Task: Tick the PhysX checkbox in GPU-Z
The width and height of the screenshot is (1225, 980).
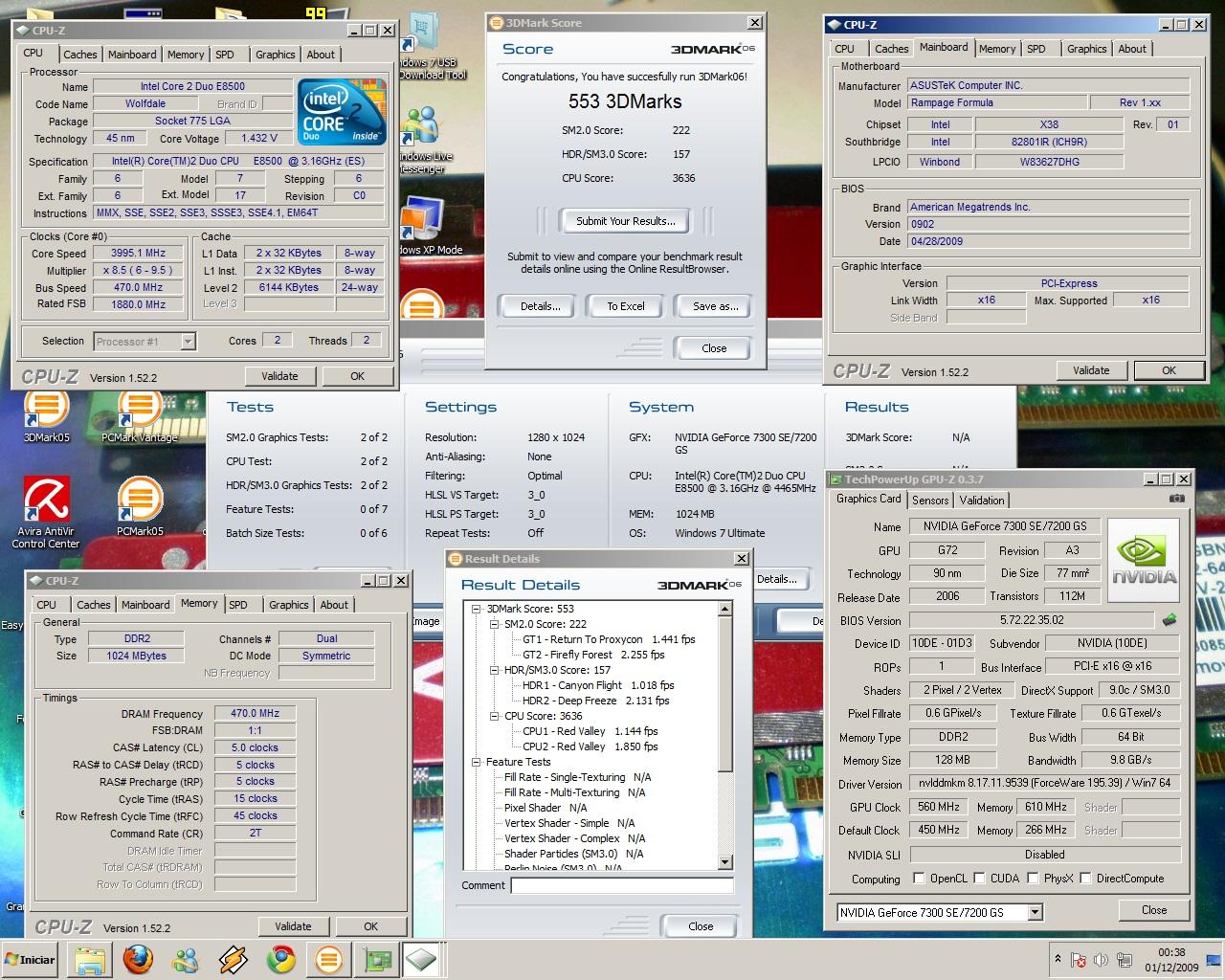Action: click(1033, 878)
